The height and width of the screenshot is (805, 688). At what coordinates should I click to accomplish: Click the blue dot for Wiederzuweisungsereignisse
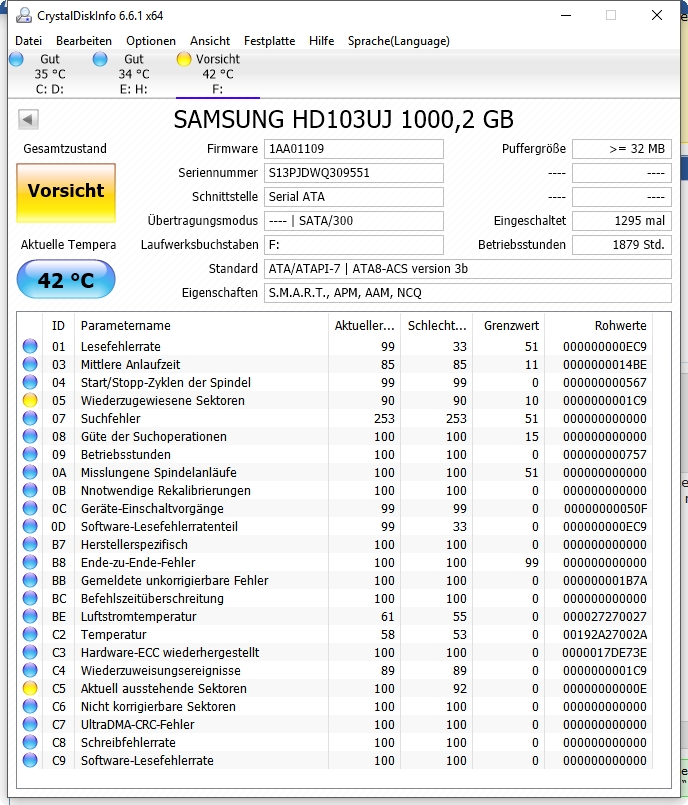coord(30,670)
